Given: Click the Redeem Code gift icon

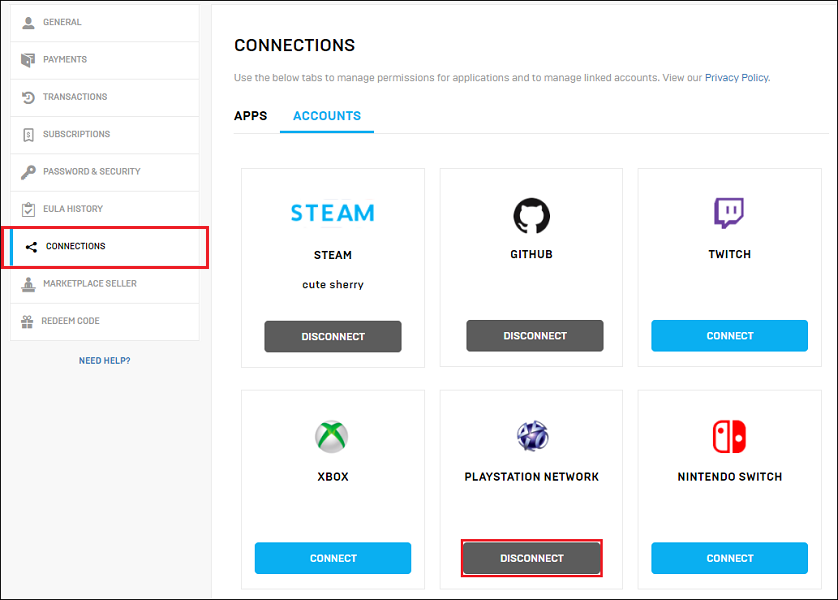Looking at the screenshot, I should pyautogui.click(x=27, y=322).
